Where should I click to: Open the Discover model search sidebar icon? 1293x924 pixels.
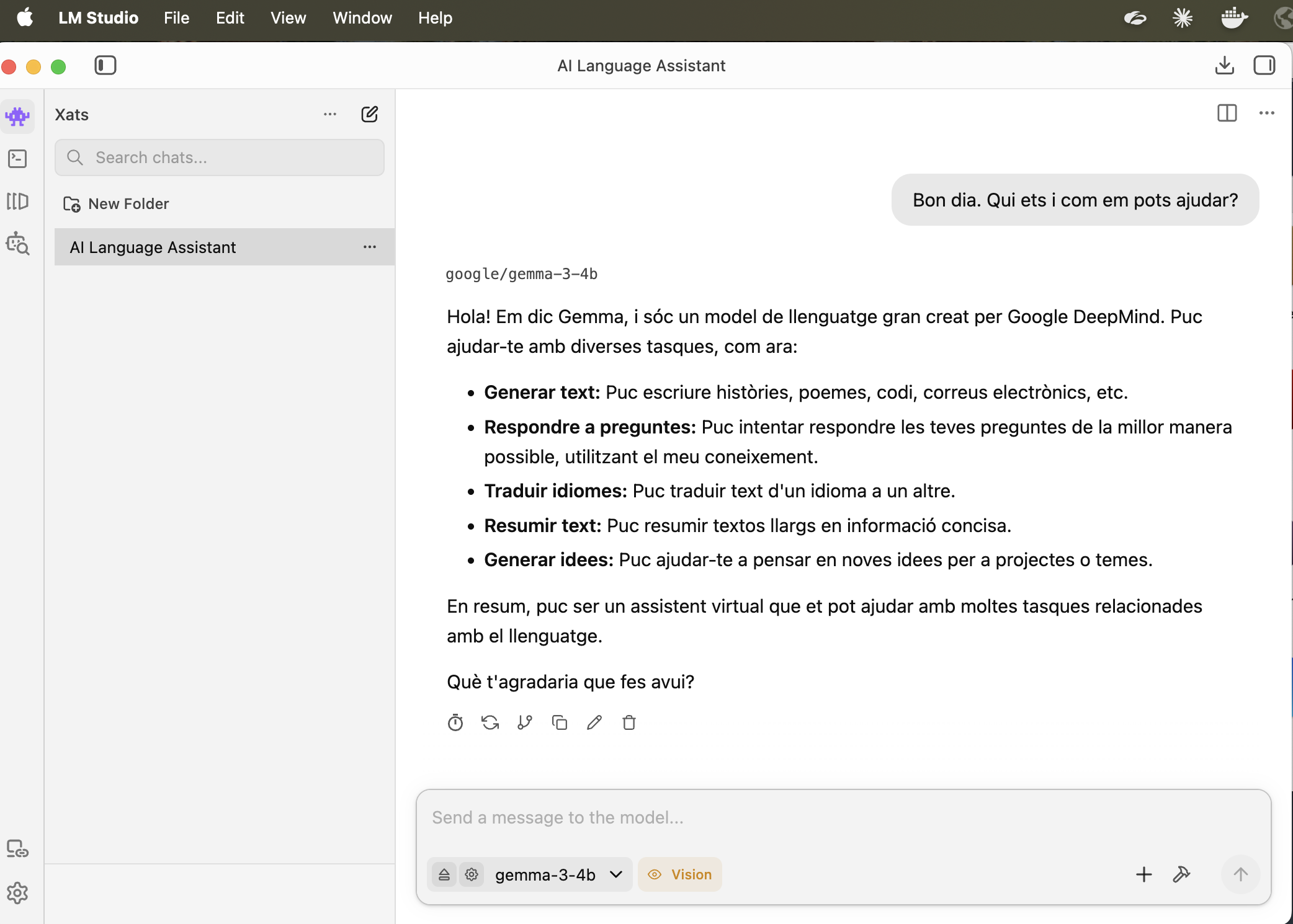17,244
